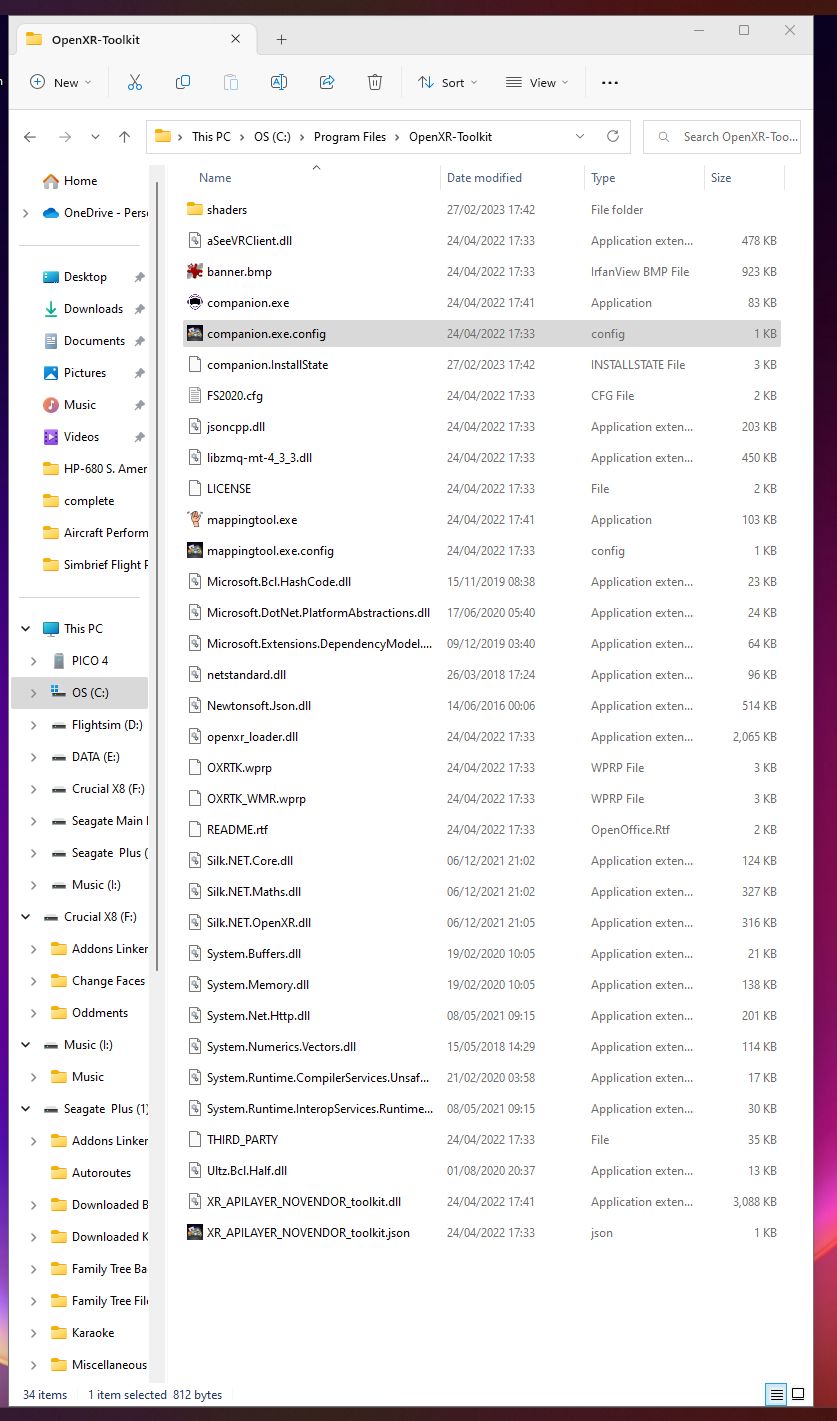837x1421 pixels.
Task: Click the Share icon in toolbar
Action: [327, 82]
